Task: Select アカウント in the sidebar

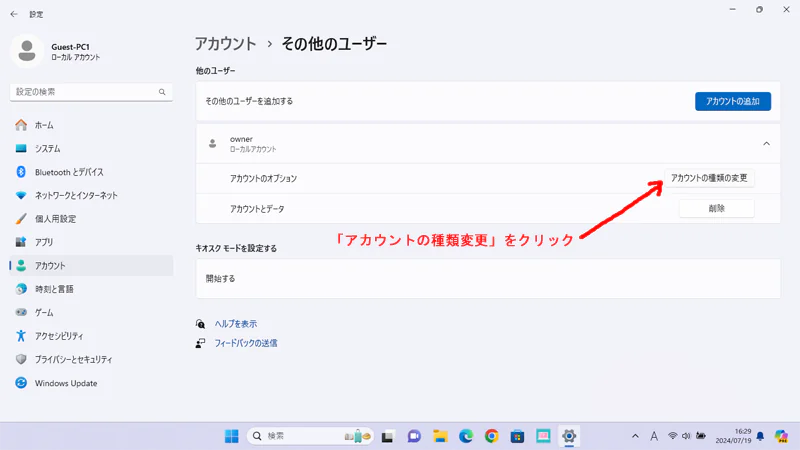Action: (x=91, y=266)
